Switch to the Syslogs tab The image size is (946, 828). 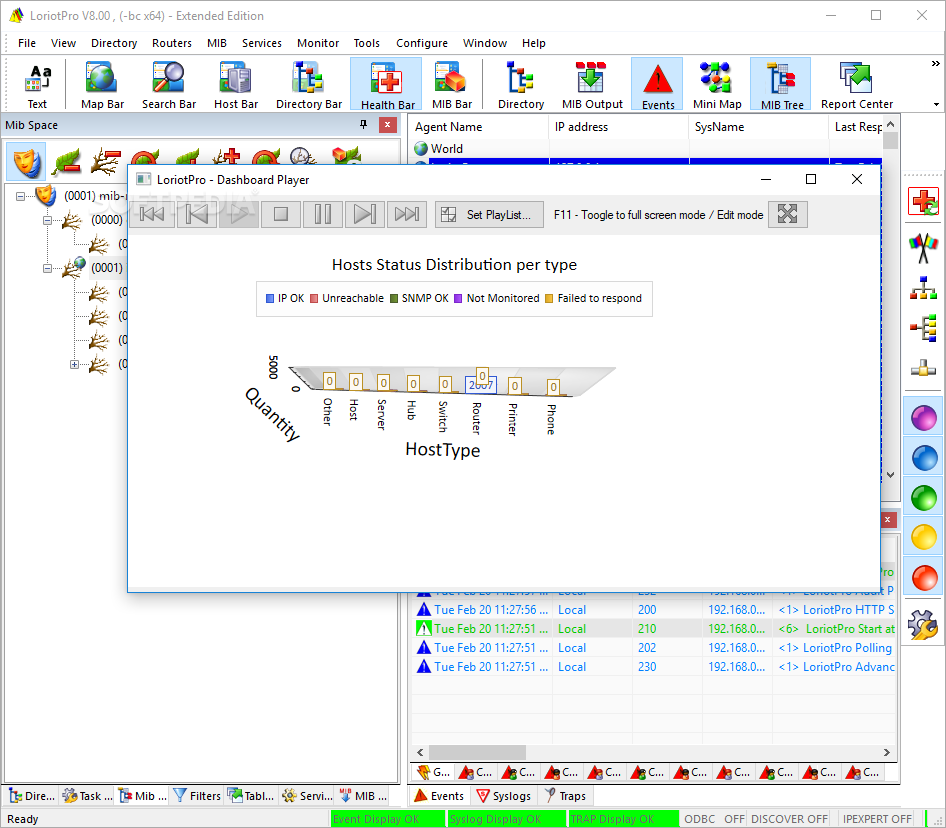coord(504,796)
